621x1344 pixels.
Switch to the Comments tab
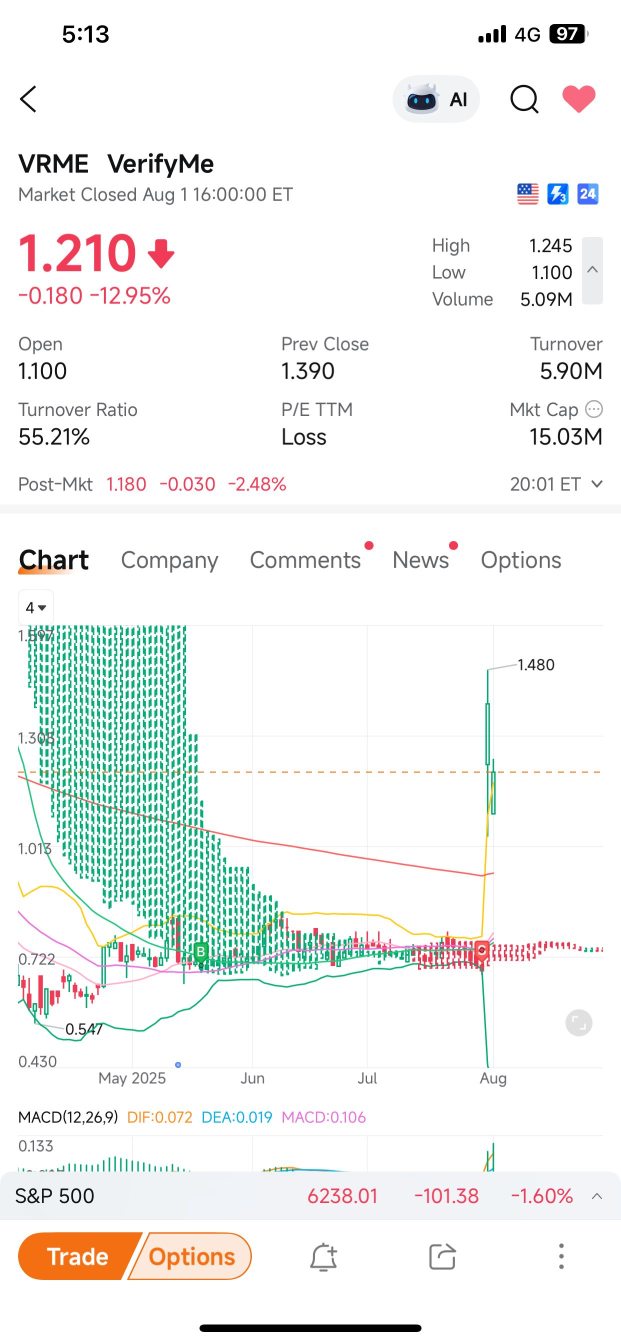click(x=305, y=560)
